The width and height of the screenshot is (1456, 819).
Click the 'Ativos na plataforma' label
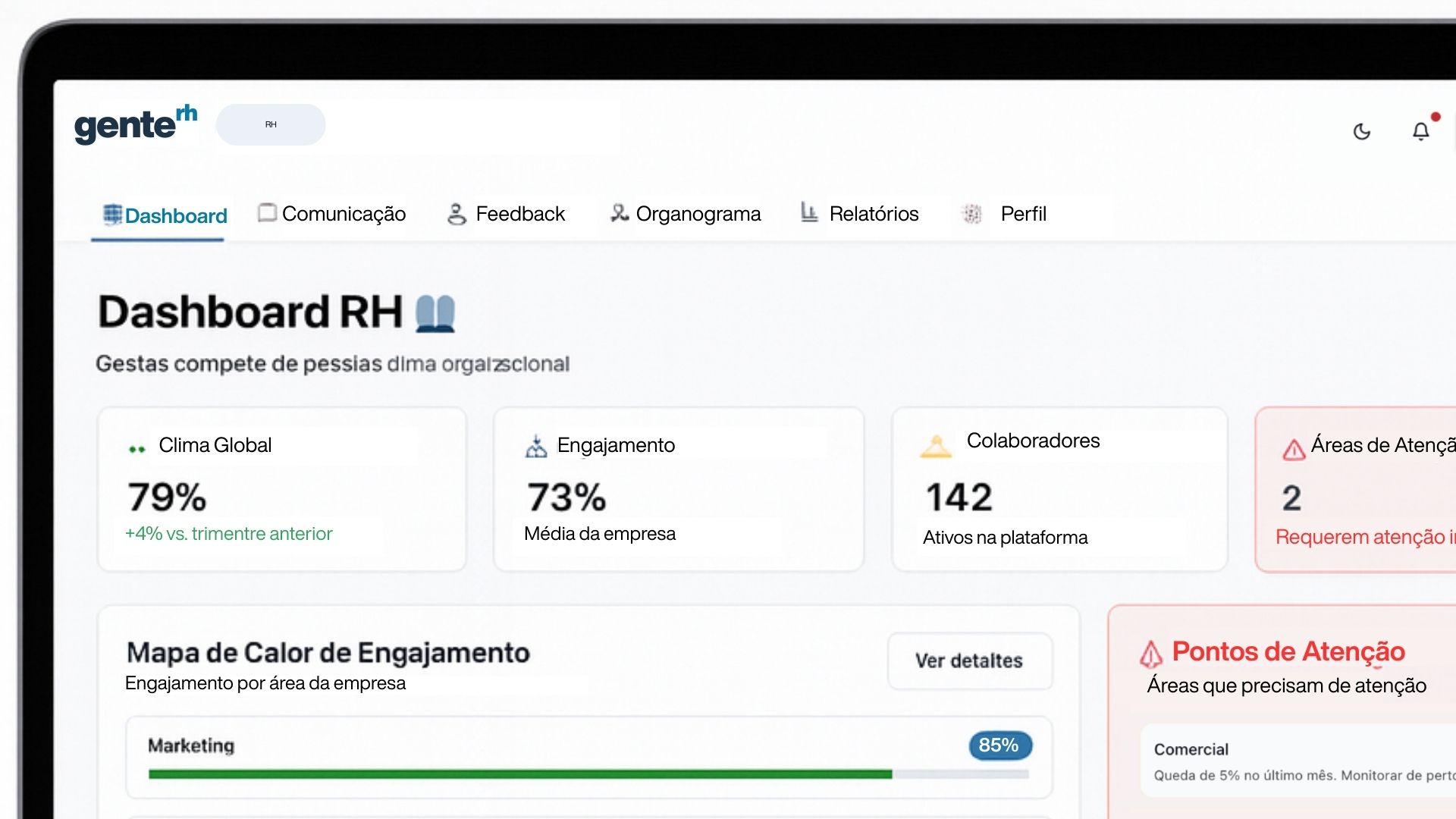(x=1005, y=538)
